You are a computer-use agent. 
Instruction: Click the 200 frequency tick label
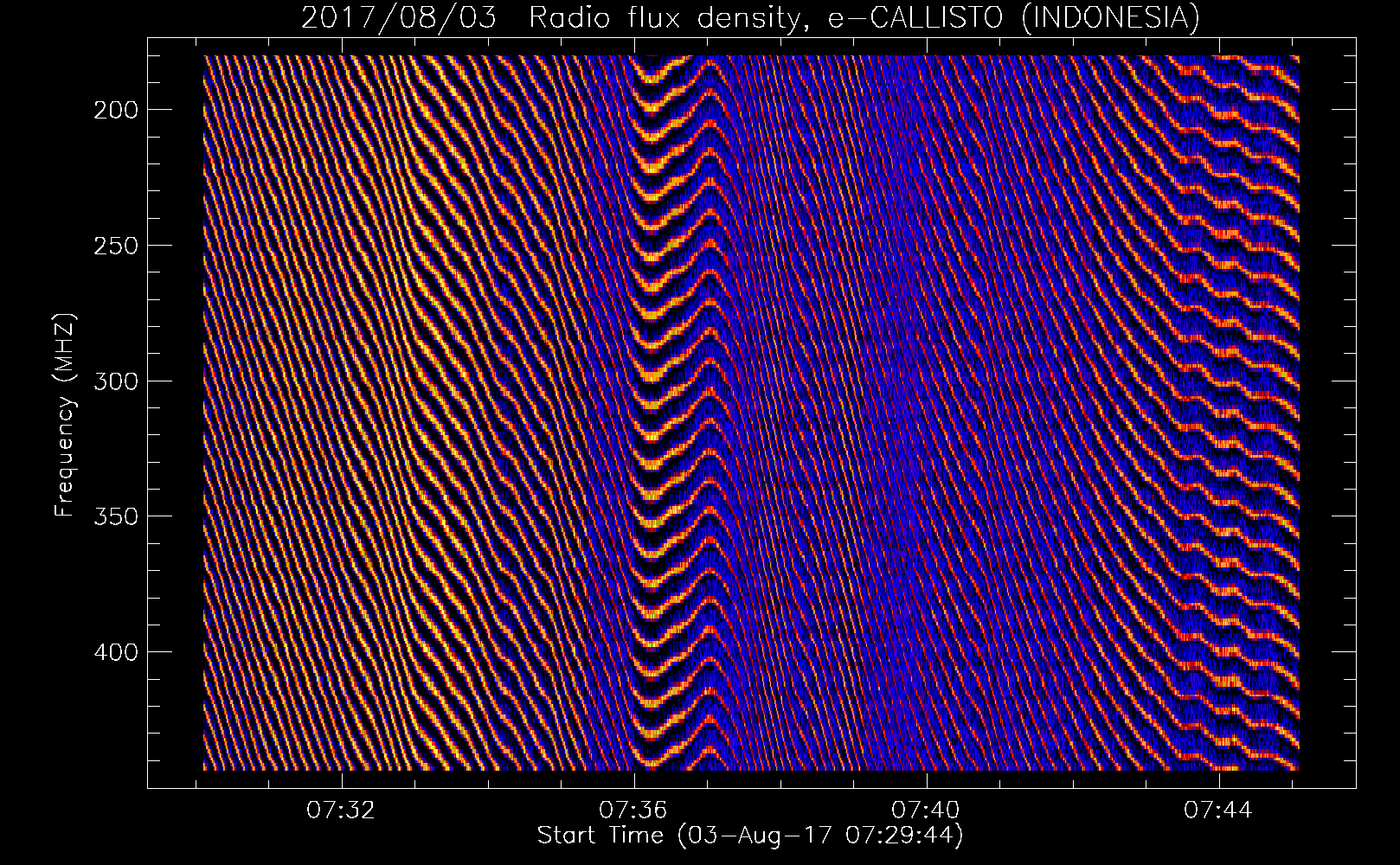(114, 110)
